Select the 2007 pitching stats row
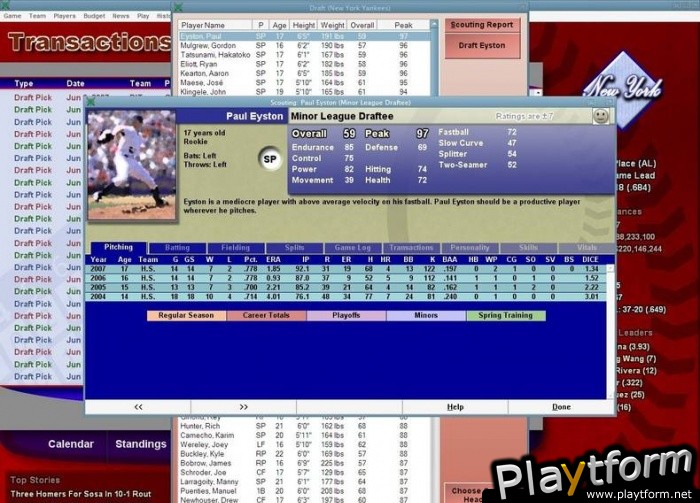This screenshot has width=700, height=503. click(346, 269)
